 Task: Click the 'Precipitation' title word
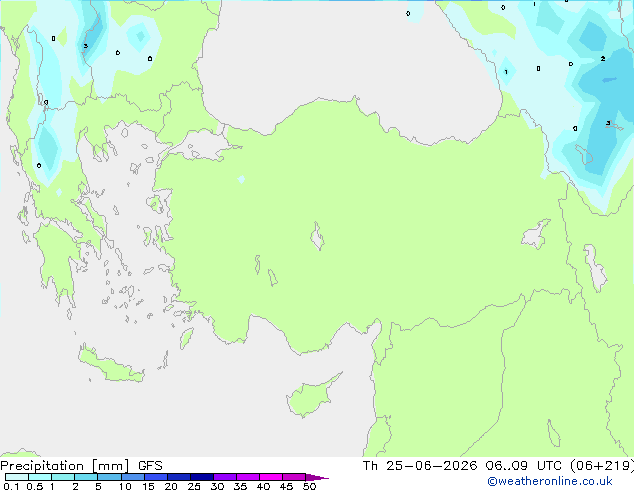tap(42, 466)
